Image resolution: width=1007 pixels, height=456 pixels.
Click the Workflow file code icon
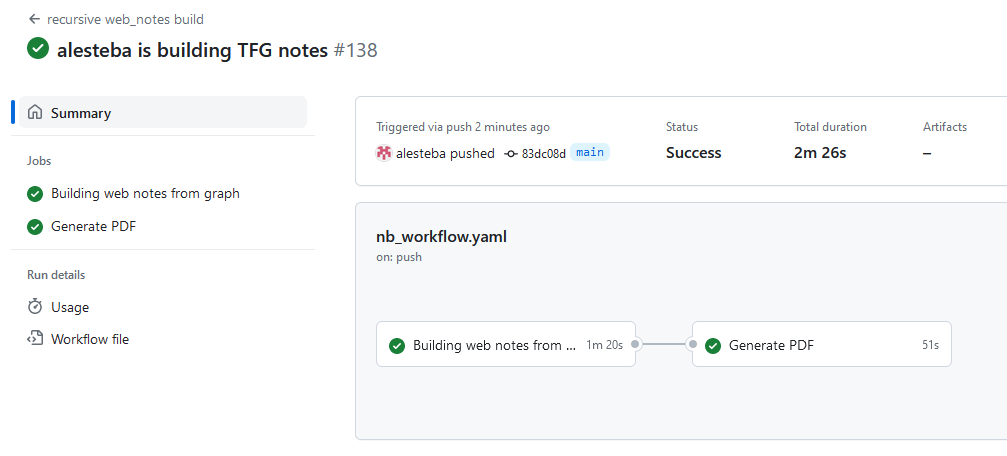click(x=35, y=339)
